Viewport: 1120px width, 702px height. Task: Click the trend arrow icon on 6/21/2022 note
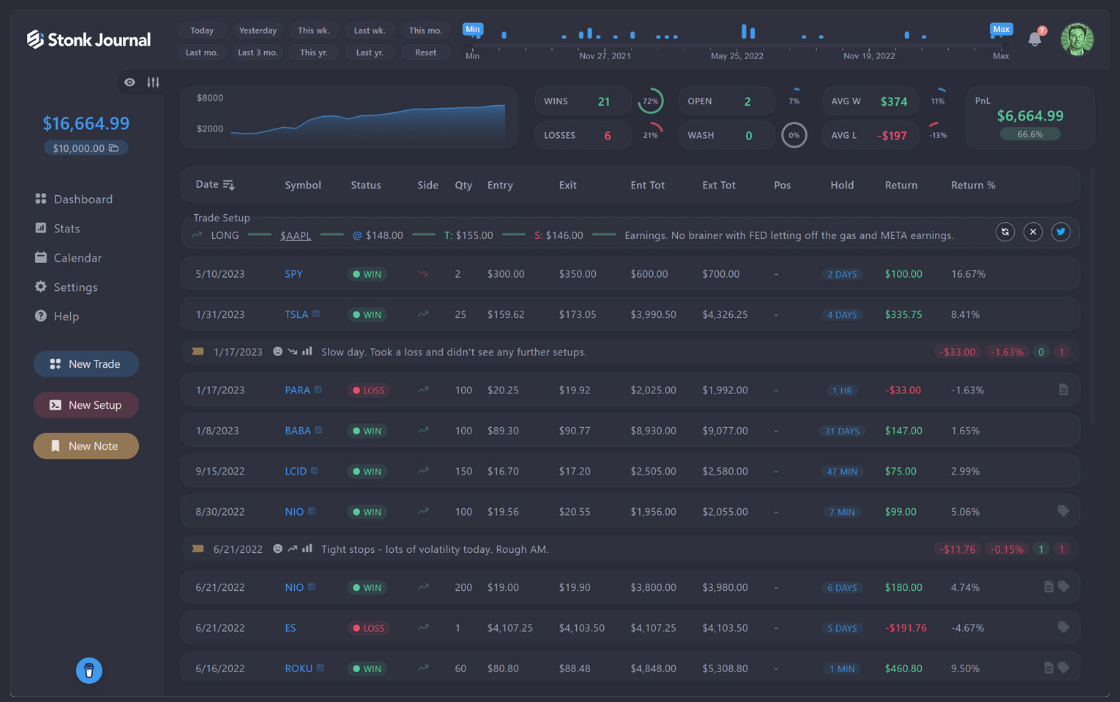pyautogui.click(x=292, y=548)
